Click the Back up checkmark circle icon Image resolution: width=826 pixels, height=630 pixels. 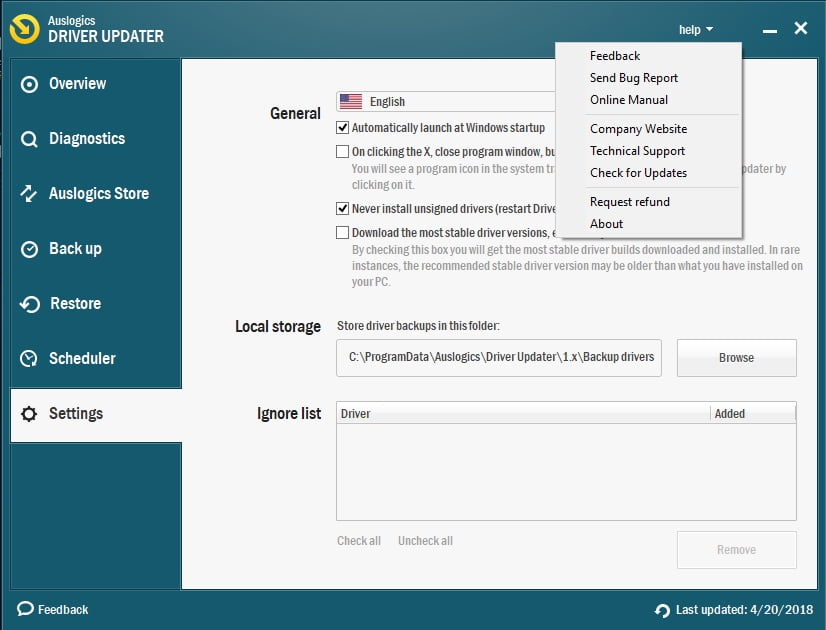tap(29, 249)
